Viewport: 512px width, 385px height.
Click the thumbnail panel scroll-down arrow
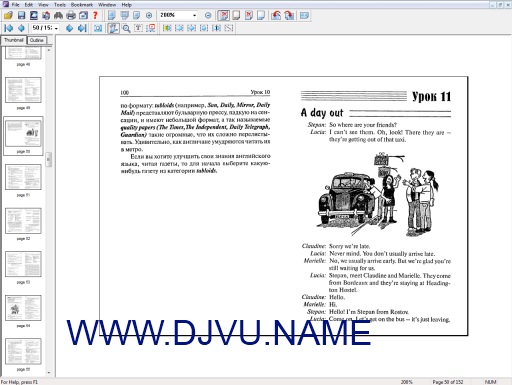[49, 373]
